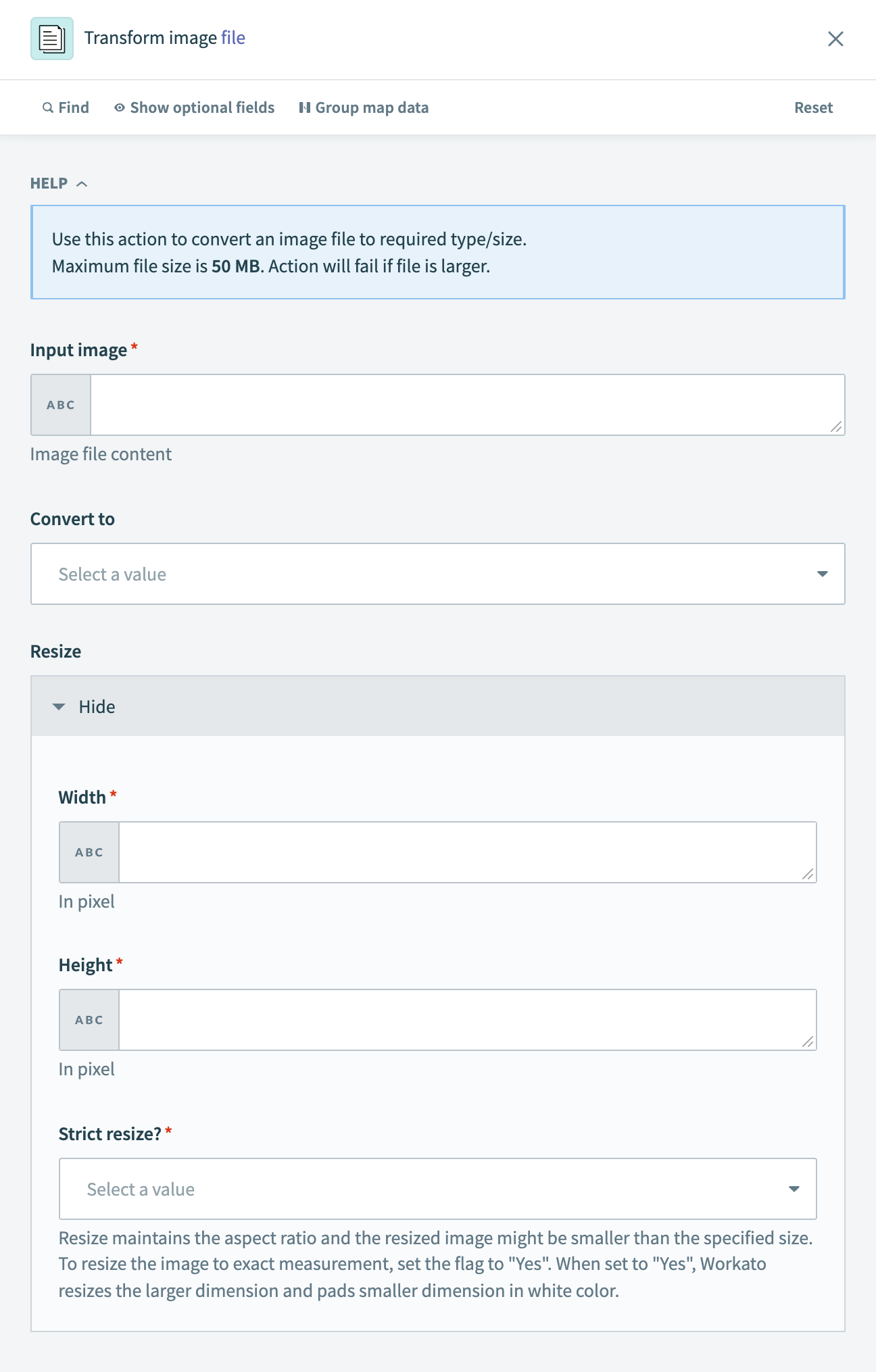The width and height of the screenshot is (876, 1372).
Task: Click the Width input field
Action: (466, 852)
